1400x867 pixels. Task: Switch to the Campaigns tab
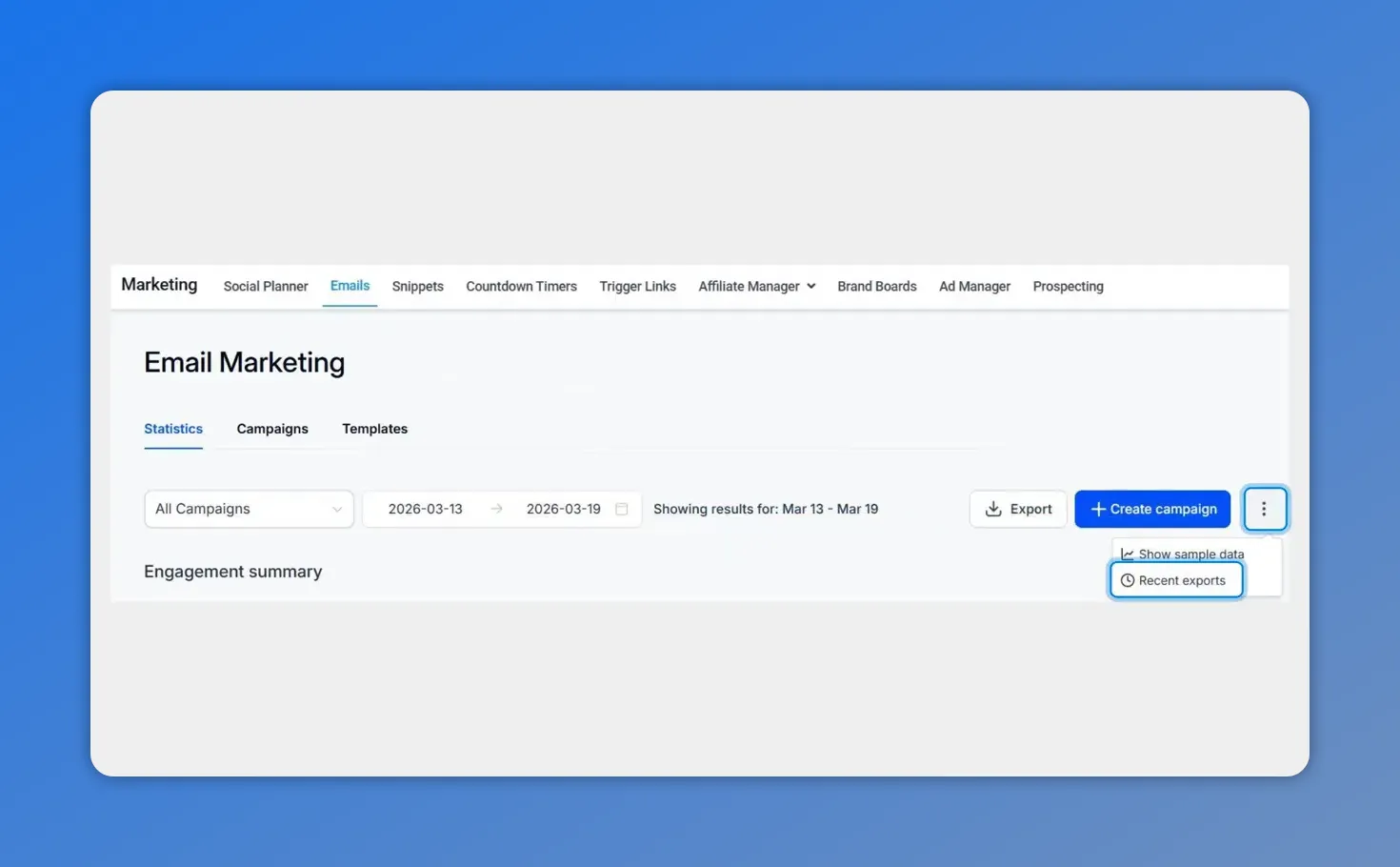point(271,429)
